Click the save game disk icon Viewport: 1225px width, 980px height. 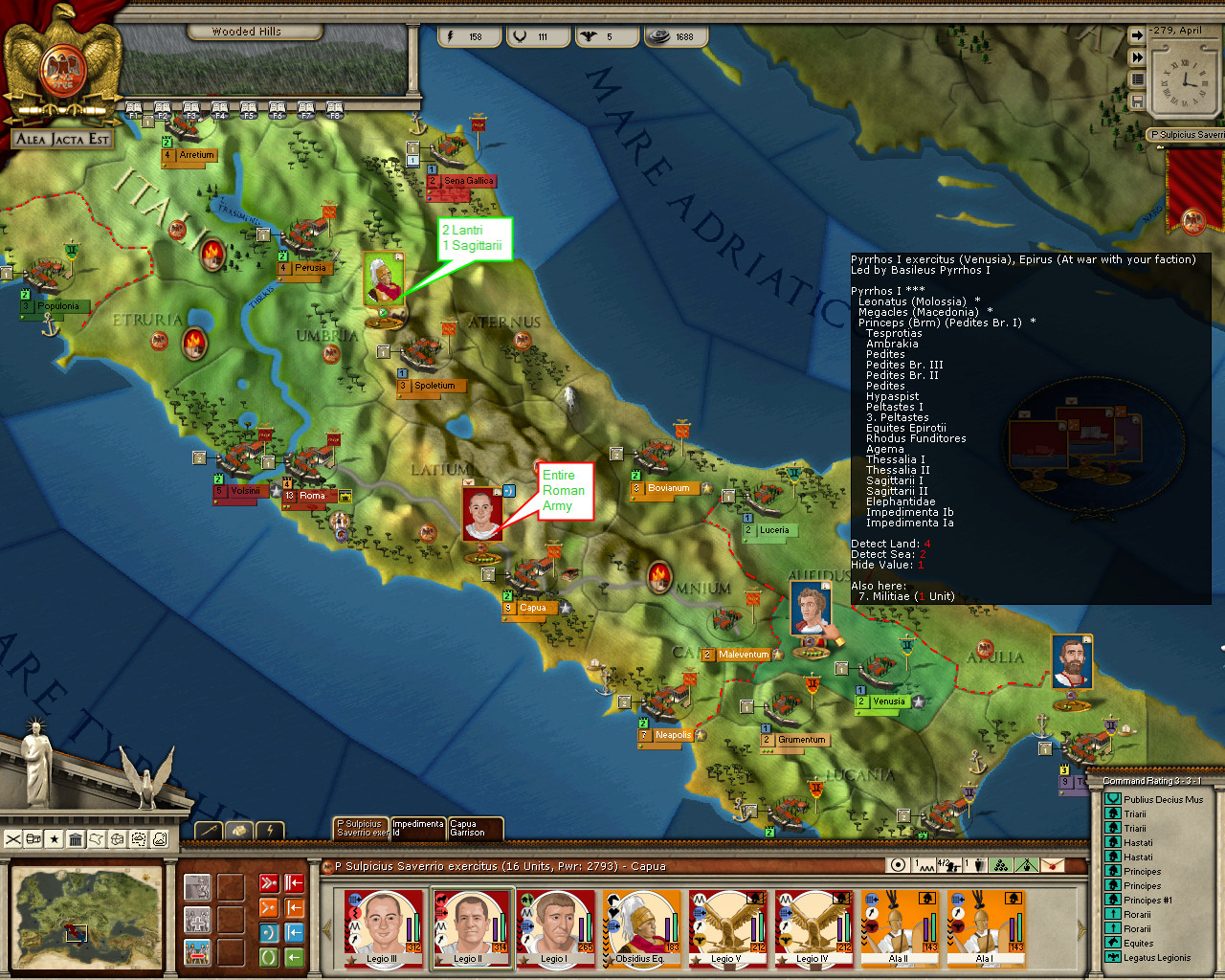(x=1137, y=100)
